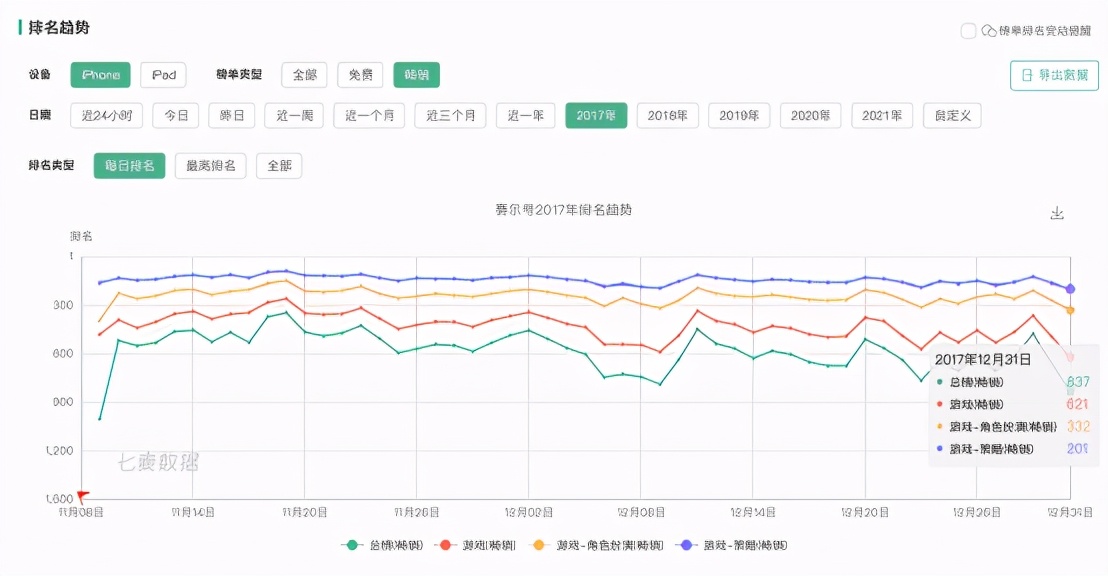Image resolution: width=1108 pixels, height=576 pixels.
Task: Select 畅销 from the chart type options
Action: pos(416,74)
